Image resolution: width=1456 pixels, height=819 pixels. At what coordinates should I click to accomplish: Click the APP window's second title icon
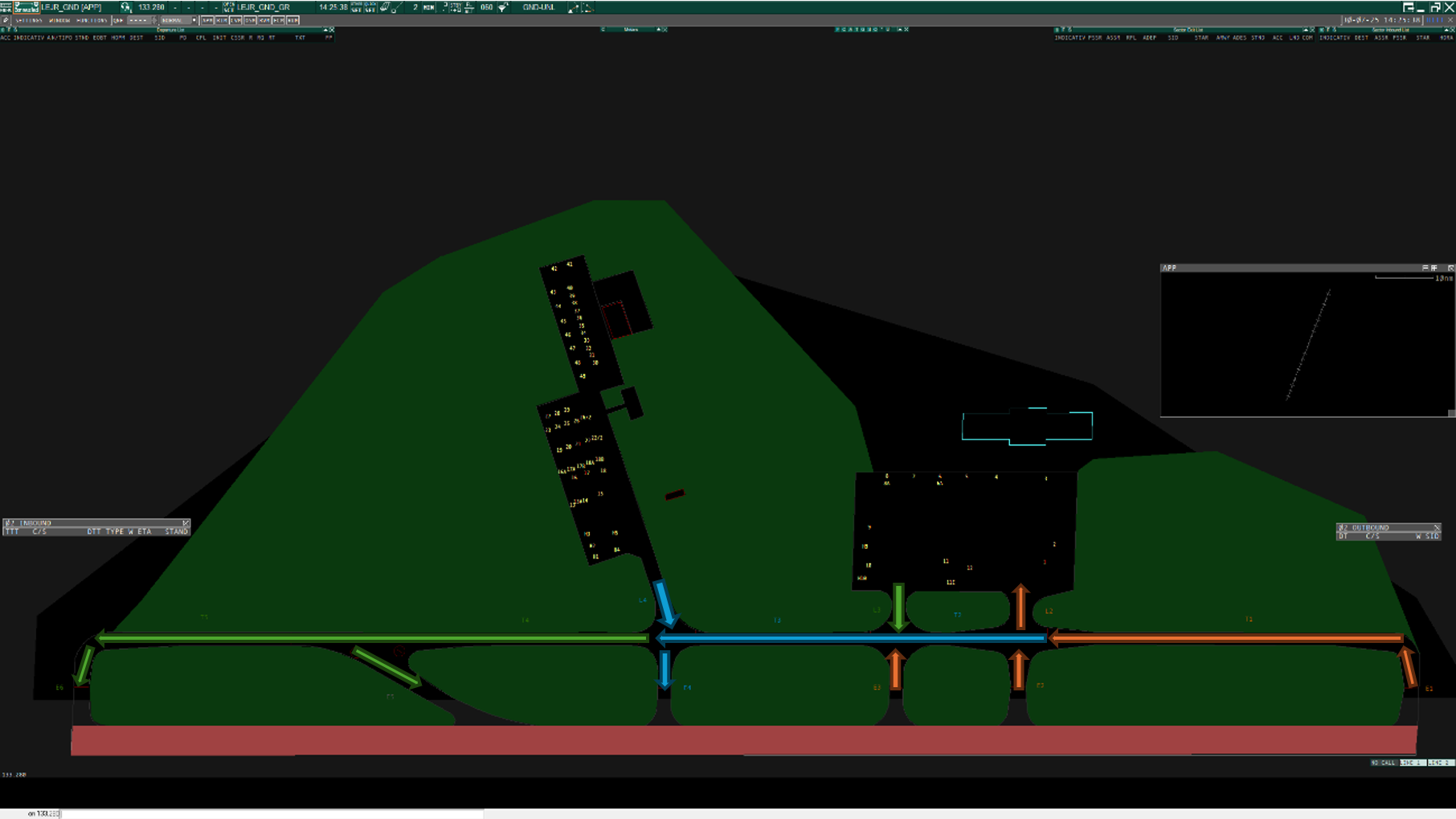(1434, 268)
